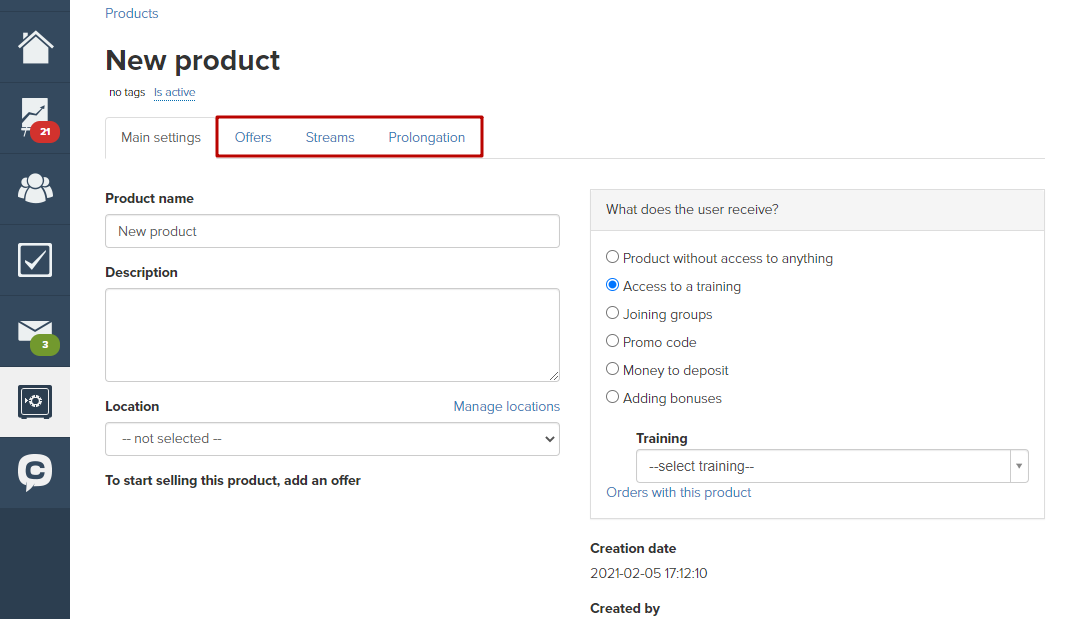This screenshot has height=619, width=1066.
Task: Switch to the Offers tab
Action: (253, 137)
